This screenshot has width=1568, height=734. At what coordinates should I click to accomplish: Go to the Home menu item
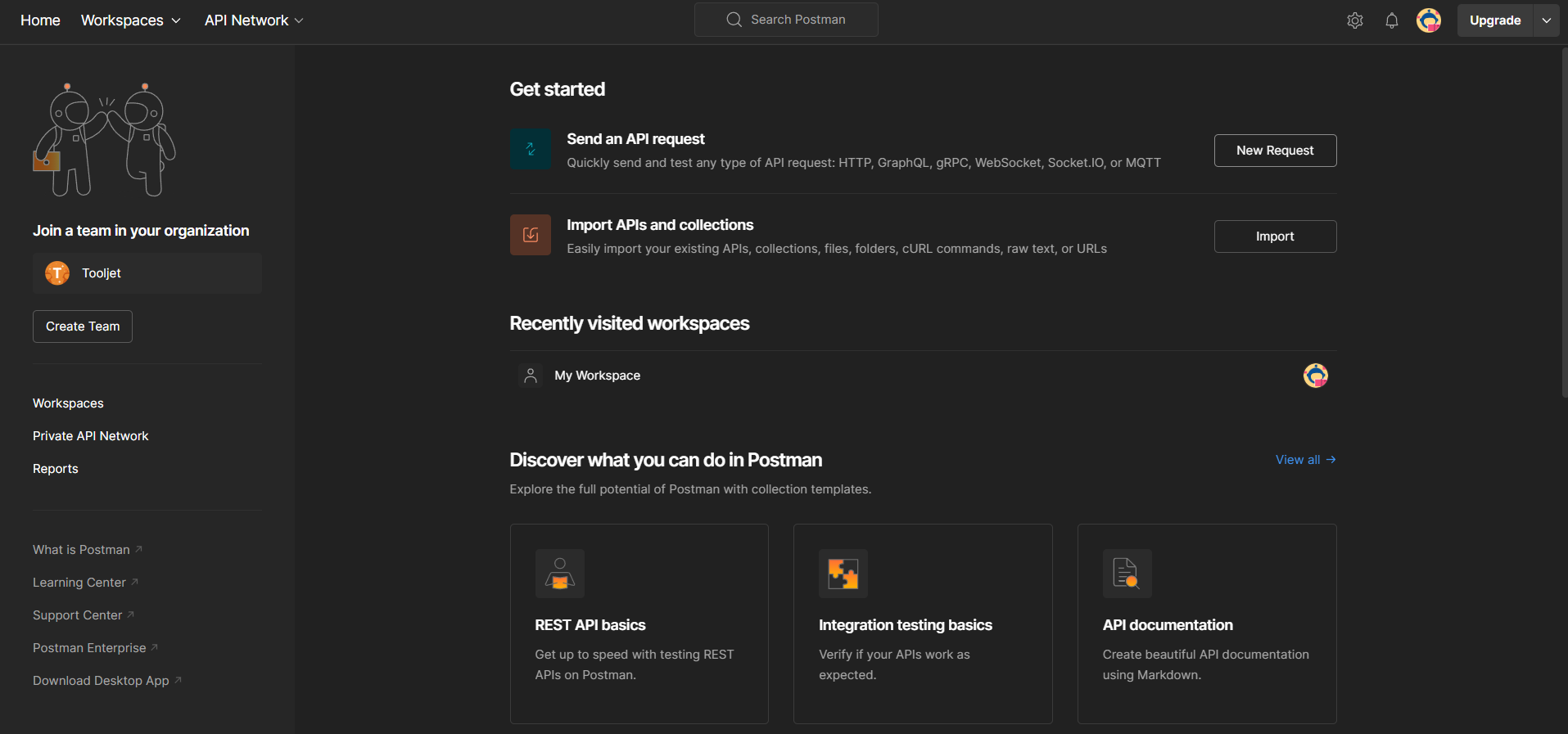(40, 20)
